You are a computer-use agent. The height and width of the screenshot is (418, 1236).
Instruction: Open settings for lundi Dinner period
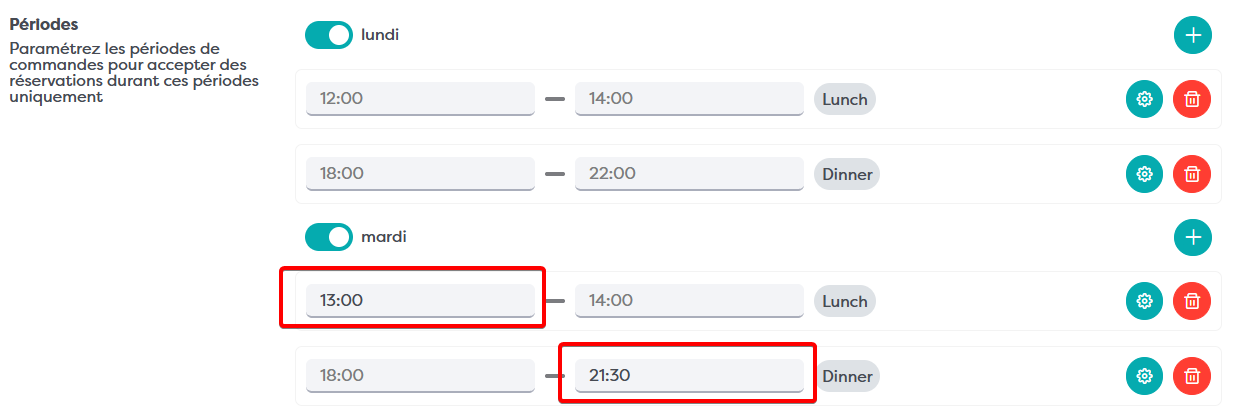tap(1145, 174)
